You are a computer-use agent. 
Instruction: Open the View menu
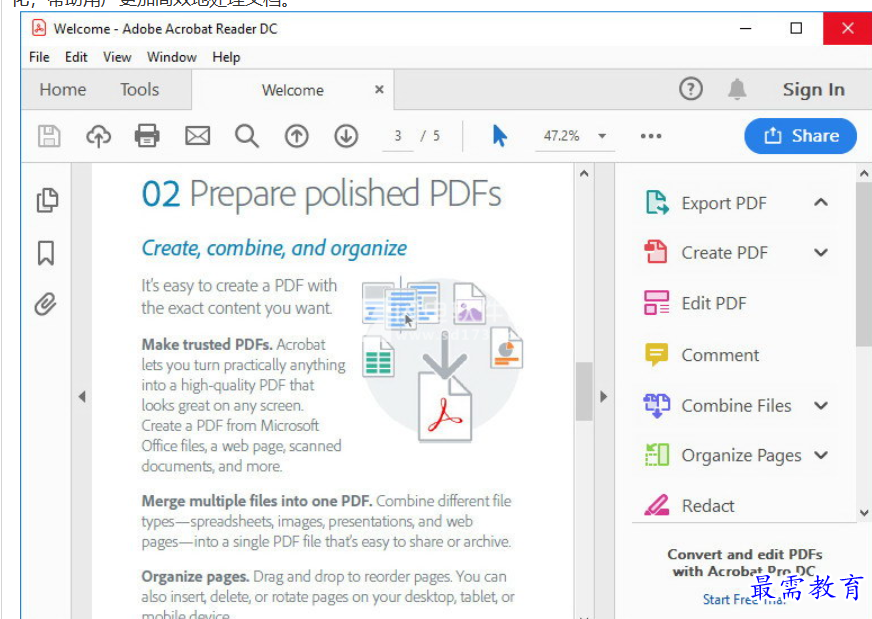click(x=117, y=57)
